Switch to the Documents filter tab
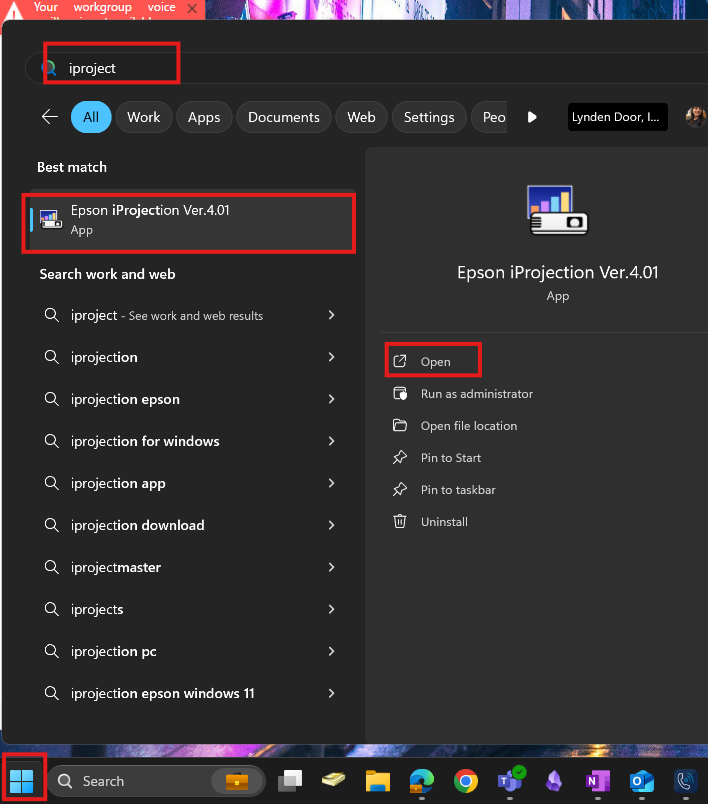Image resolution: width=708 pixels, height=804 pixels. (x=284, y=117)
